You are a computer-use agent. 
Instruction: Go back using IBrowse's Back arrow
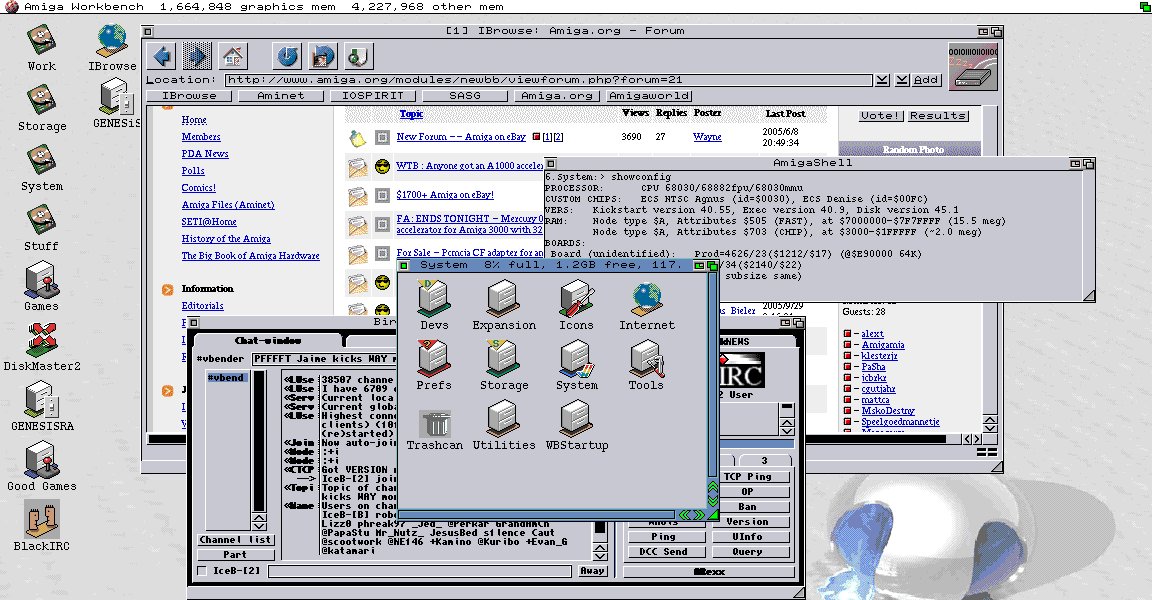(163, 57)
